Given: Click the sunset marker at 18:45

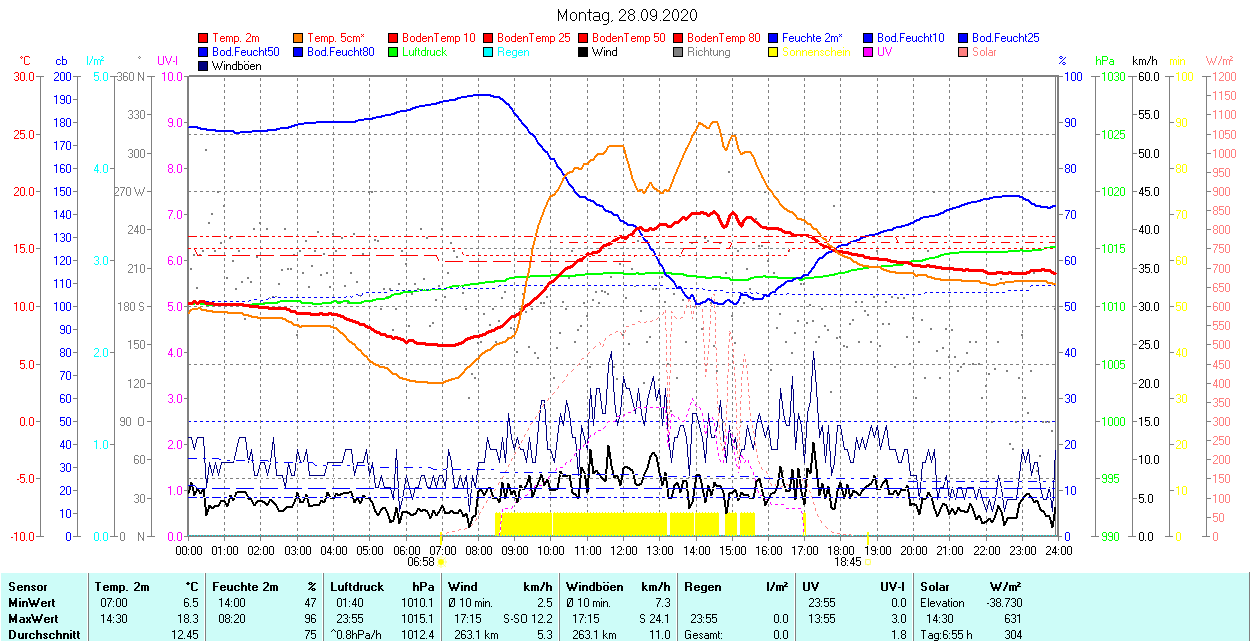Looking at the screenshot, I should click(867, 562).
